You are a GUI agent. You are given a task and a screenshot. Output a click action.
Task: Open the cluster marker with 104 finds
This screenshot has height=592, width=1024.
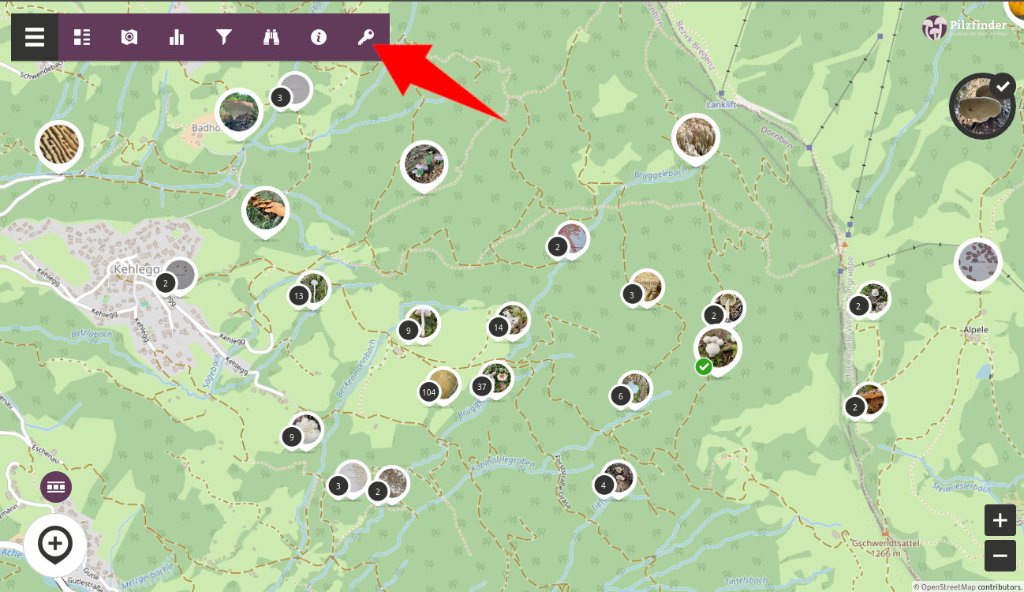(x=440, y=387)
